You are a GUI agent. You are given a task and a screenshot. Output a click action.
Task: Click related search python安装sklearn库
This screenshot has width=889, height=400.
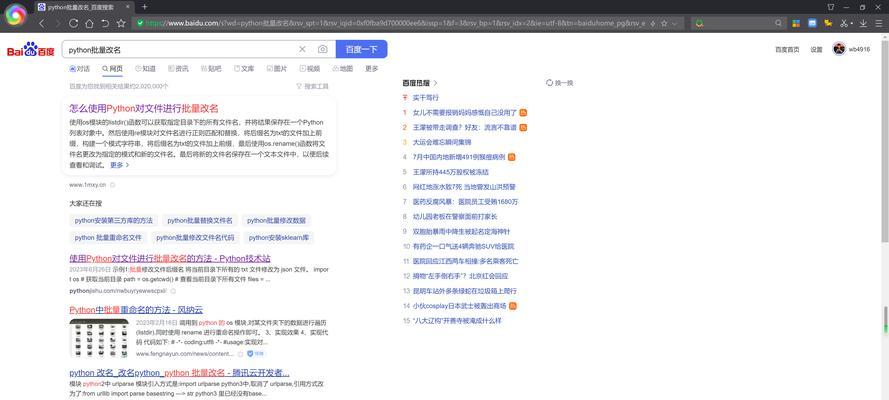pyautogui.click(x=278, y=237)
